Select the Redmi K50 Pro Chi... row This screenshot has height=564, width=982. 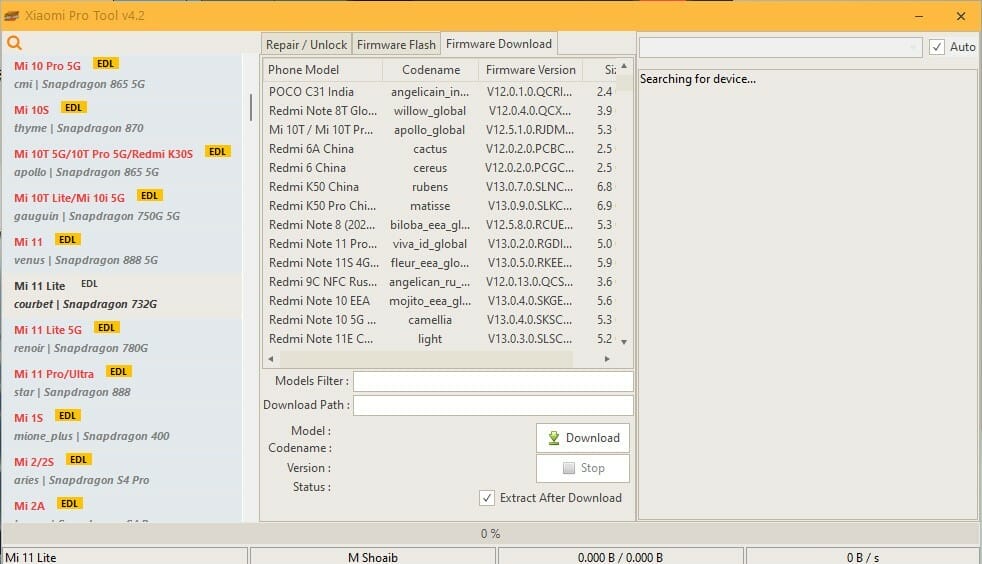tap(441, 206)
